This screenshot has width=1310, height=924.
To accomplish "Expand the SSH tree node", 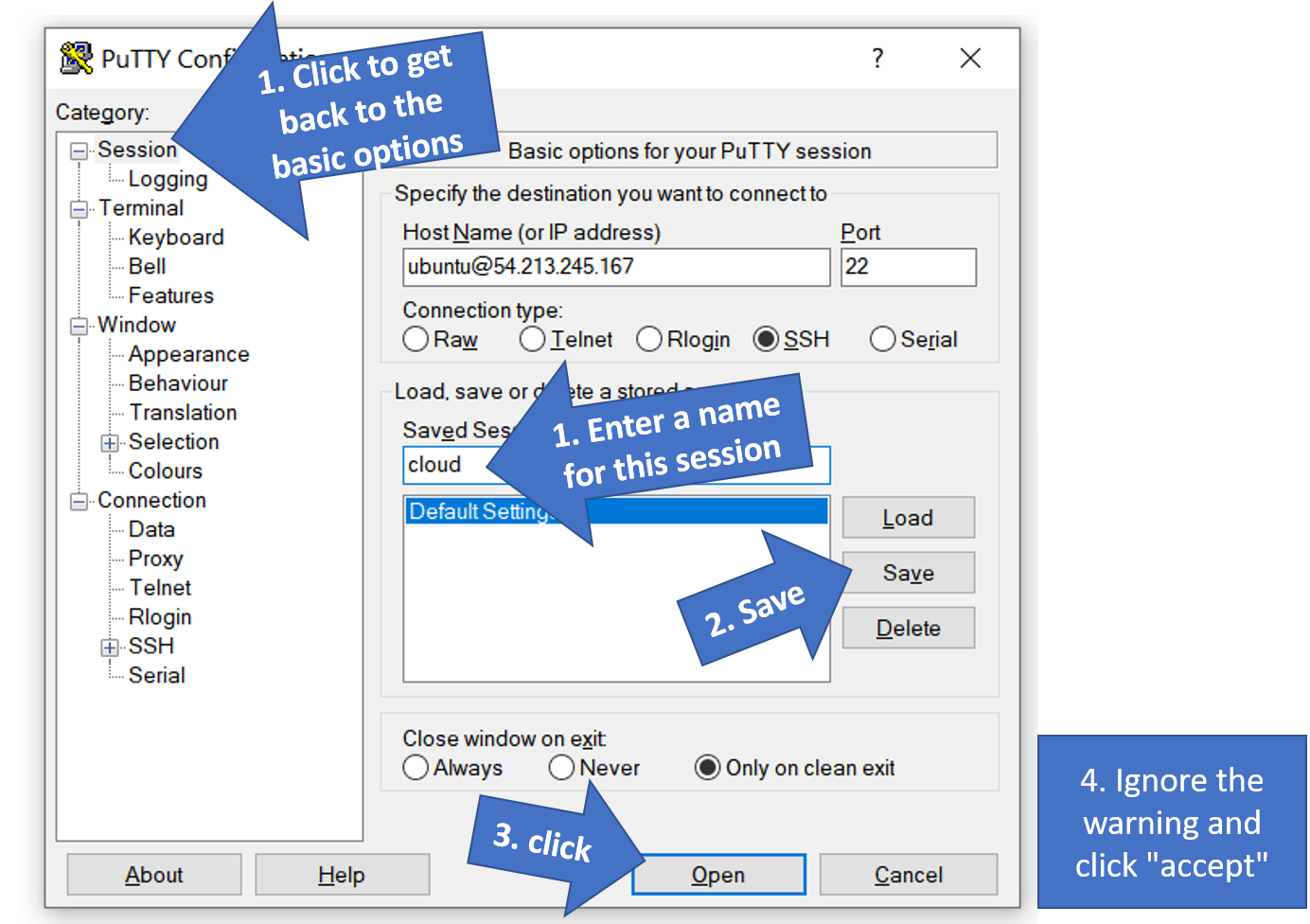I will click(x=111, y=648).
